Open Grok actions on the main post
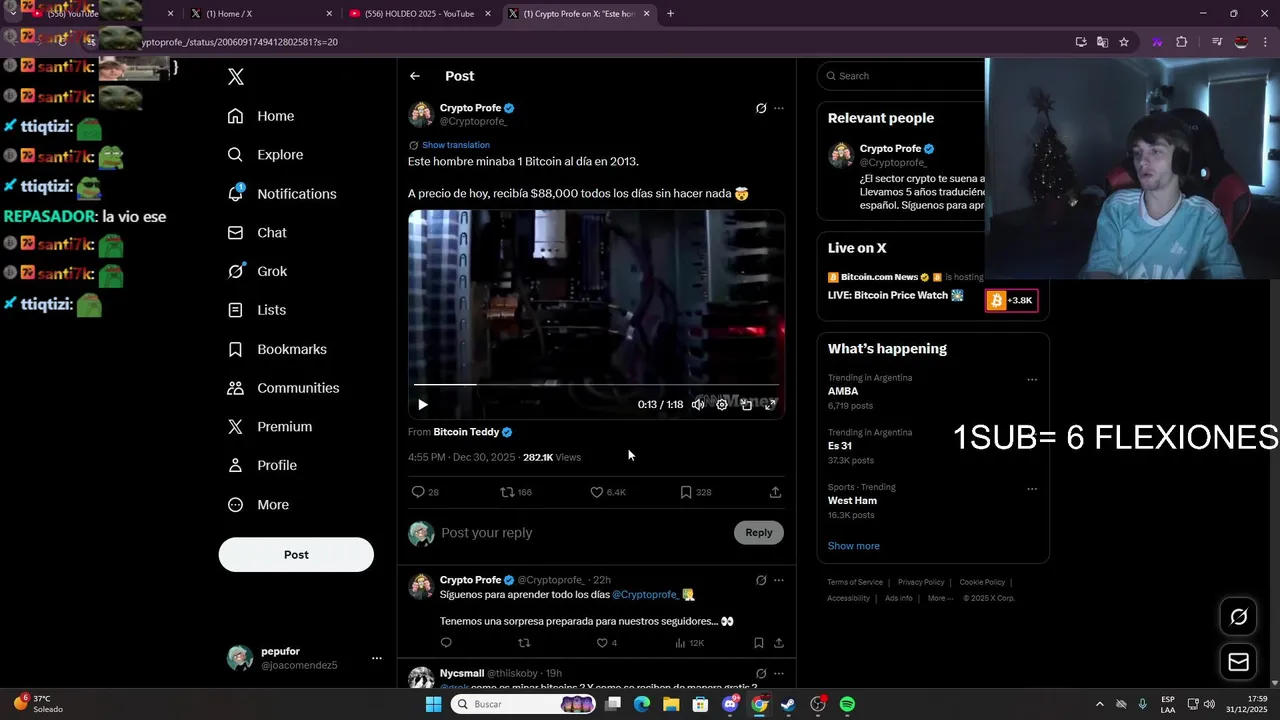The image size is (1280, 720). pyautogui.click(x=761, y=108)
